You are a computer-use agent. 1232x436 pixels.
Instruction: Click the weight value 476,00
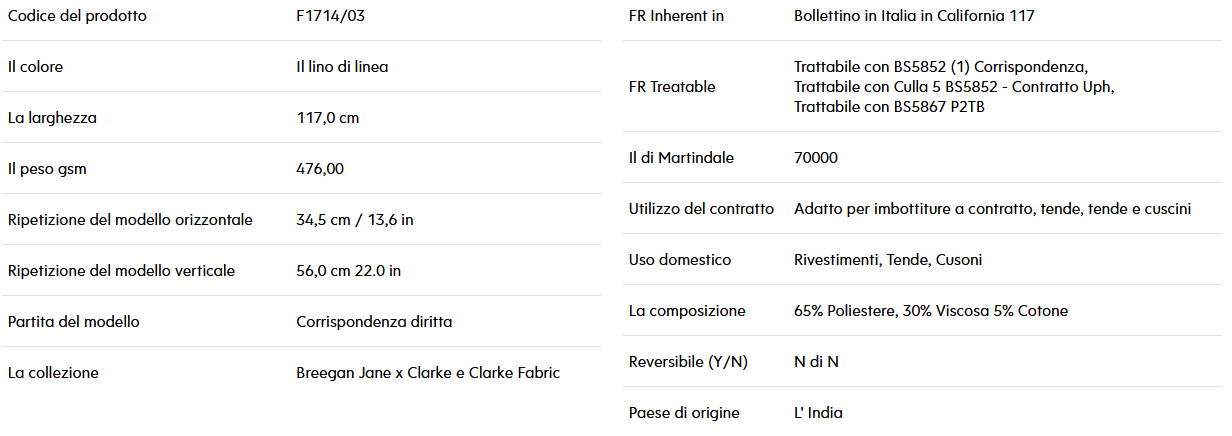click(320, 169)
